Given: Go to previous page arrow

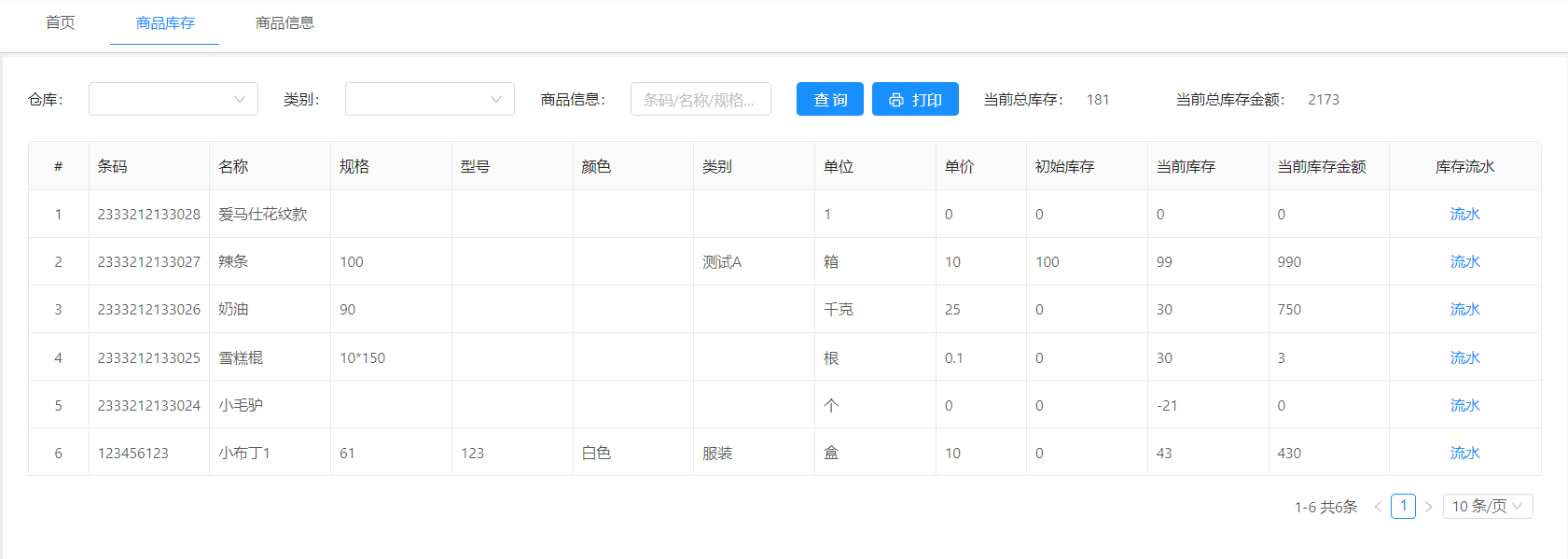Looking at the screenshot, I should coord(1378,507).
